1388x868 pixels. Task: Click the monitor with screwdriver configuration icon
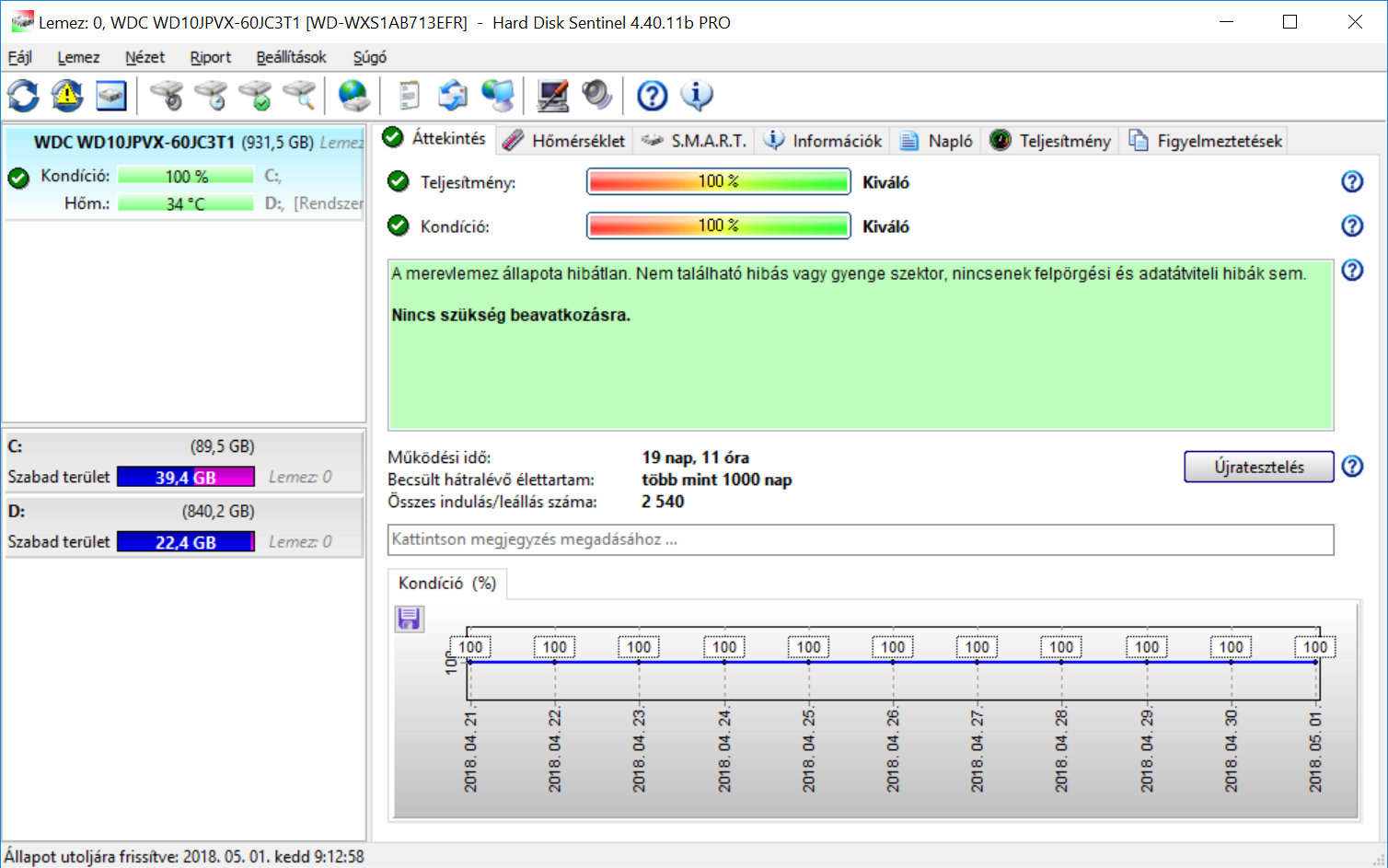click(553, 95)
